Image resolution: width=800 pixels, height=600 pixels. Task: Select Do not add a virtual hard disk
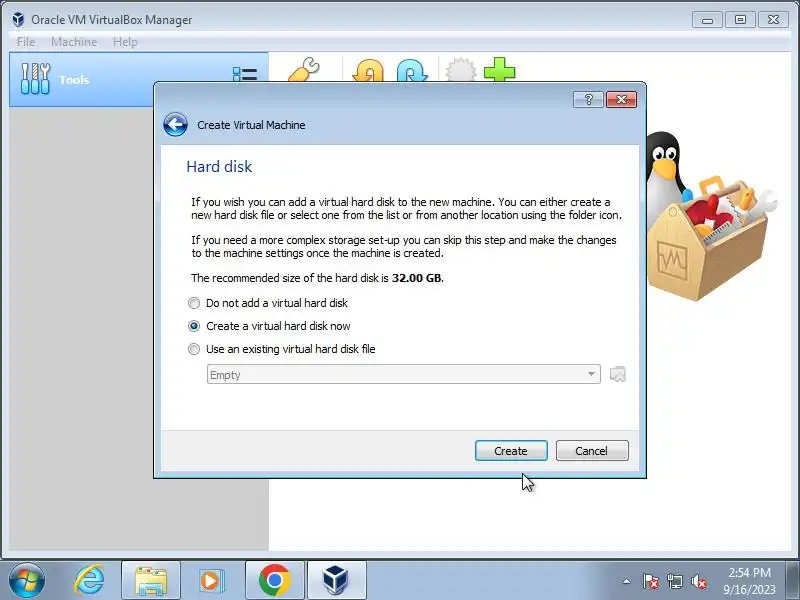(268, 303)
